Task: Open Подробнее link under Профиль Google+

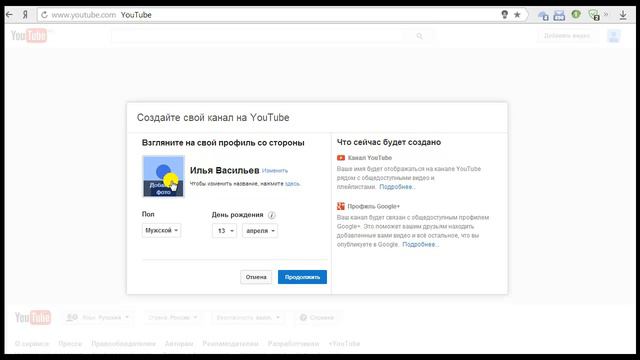Action: [420, 244]
